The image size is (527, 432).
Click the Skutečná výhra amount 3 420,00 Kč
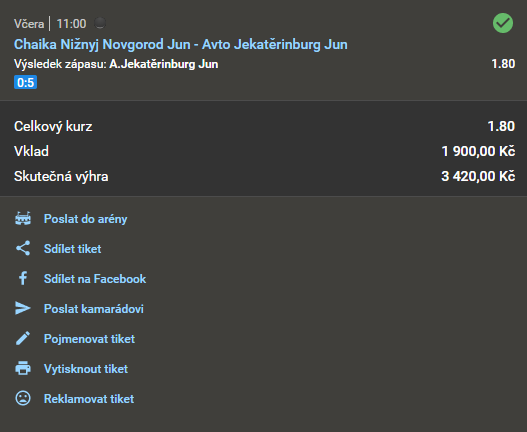(x=478, y=176)
